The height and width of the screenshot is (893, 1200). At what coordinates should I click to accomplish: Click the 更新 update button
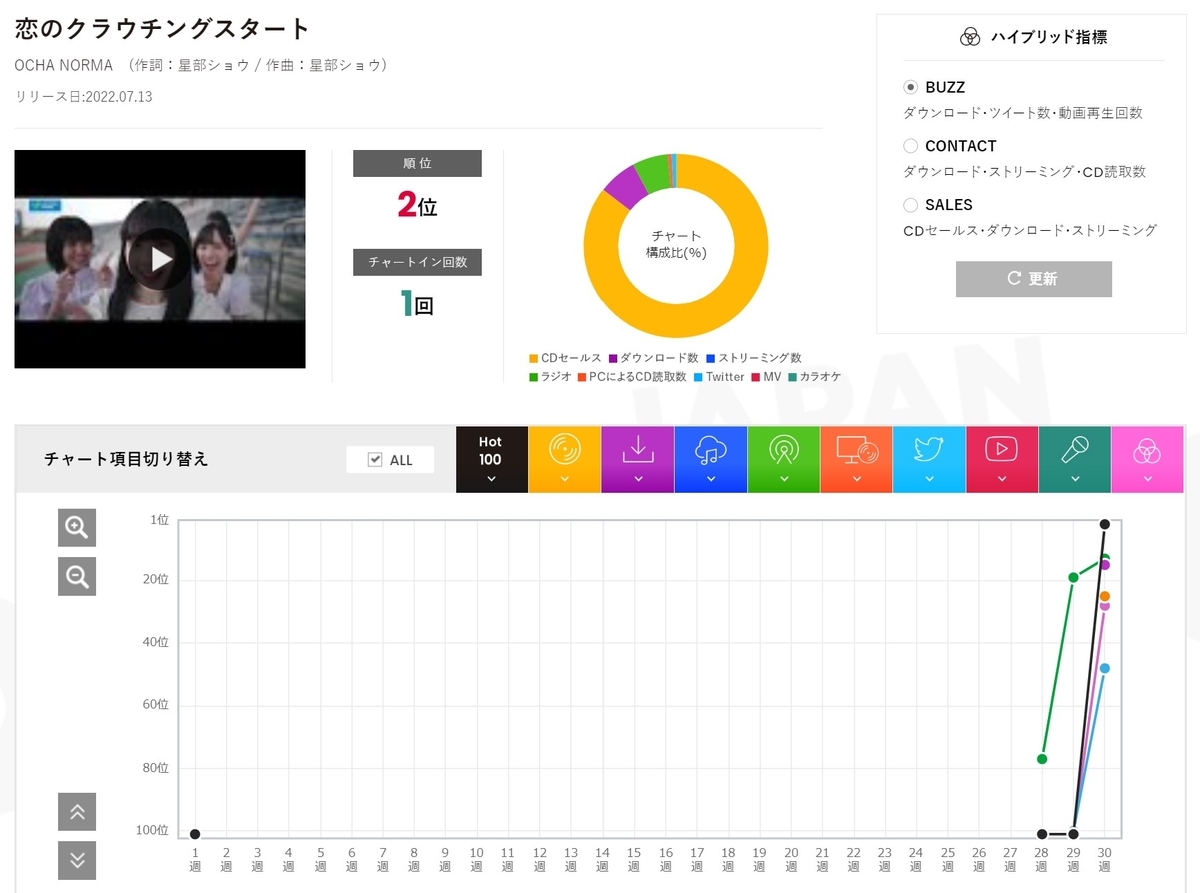pos(1034,279)
